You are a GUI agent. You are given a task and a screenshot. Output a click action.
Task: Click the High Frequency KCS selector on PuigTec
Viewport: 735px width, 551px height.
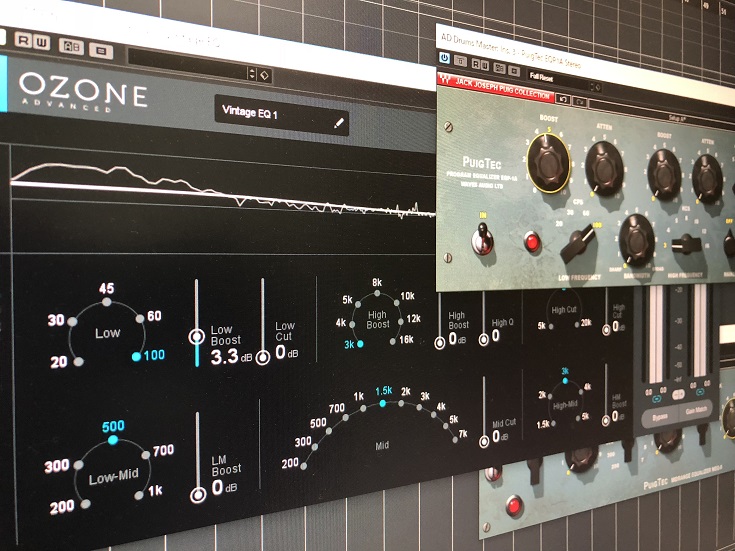pyautogui.click(x=687, y=245)
